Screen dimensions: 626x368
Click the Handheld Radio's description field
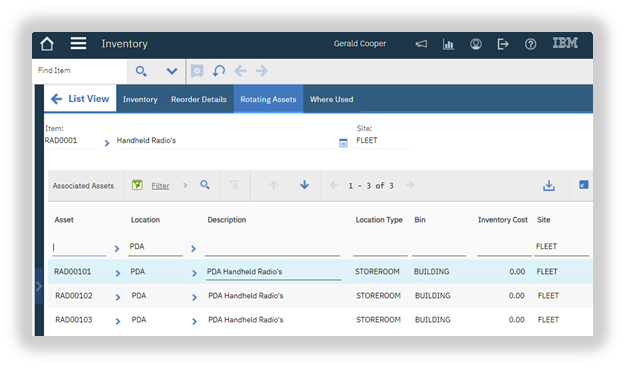click(225, 141)
